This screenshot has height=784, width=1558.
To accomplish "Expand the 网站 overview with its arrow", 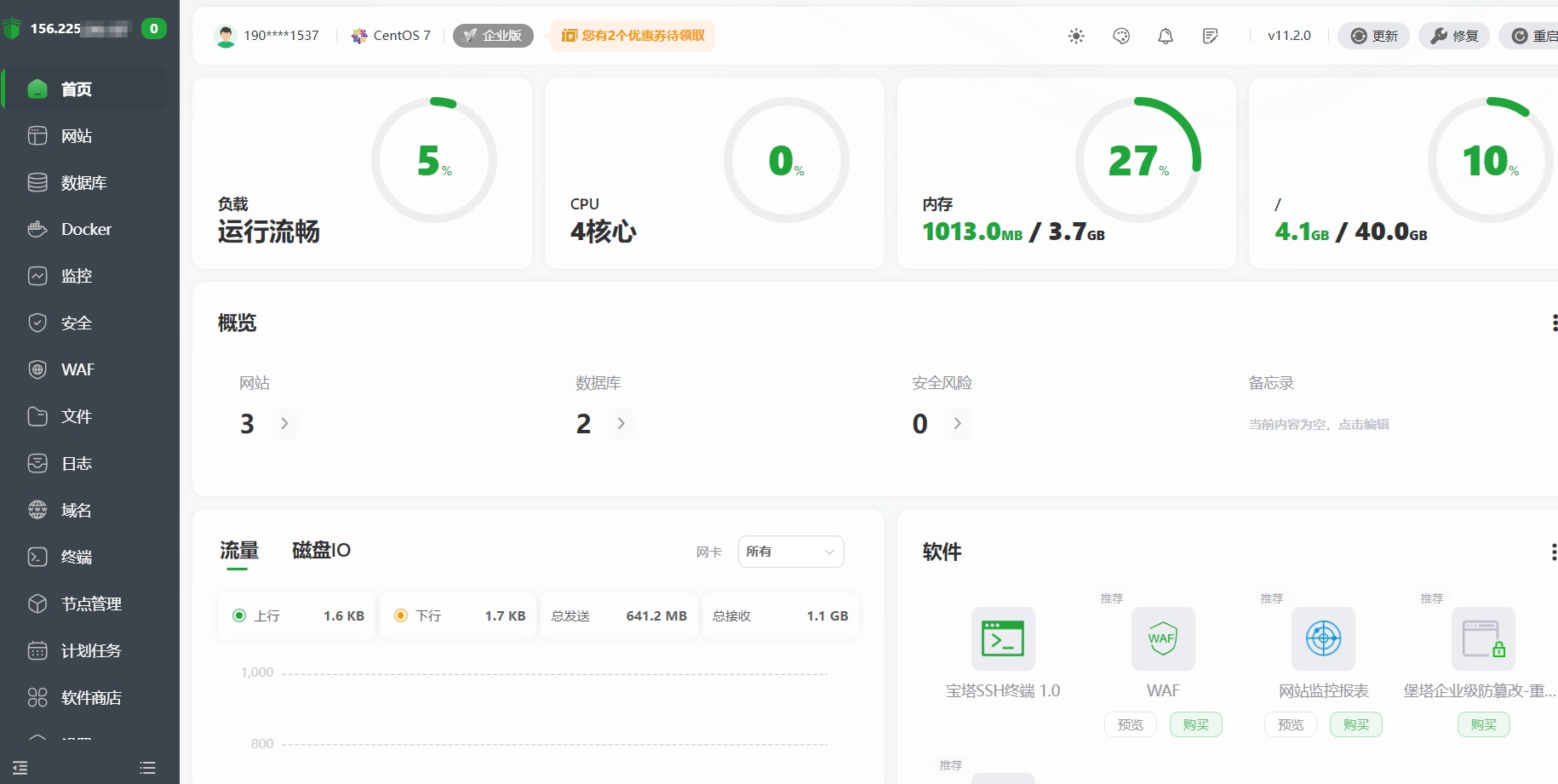I will [x=284, y=423].
